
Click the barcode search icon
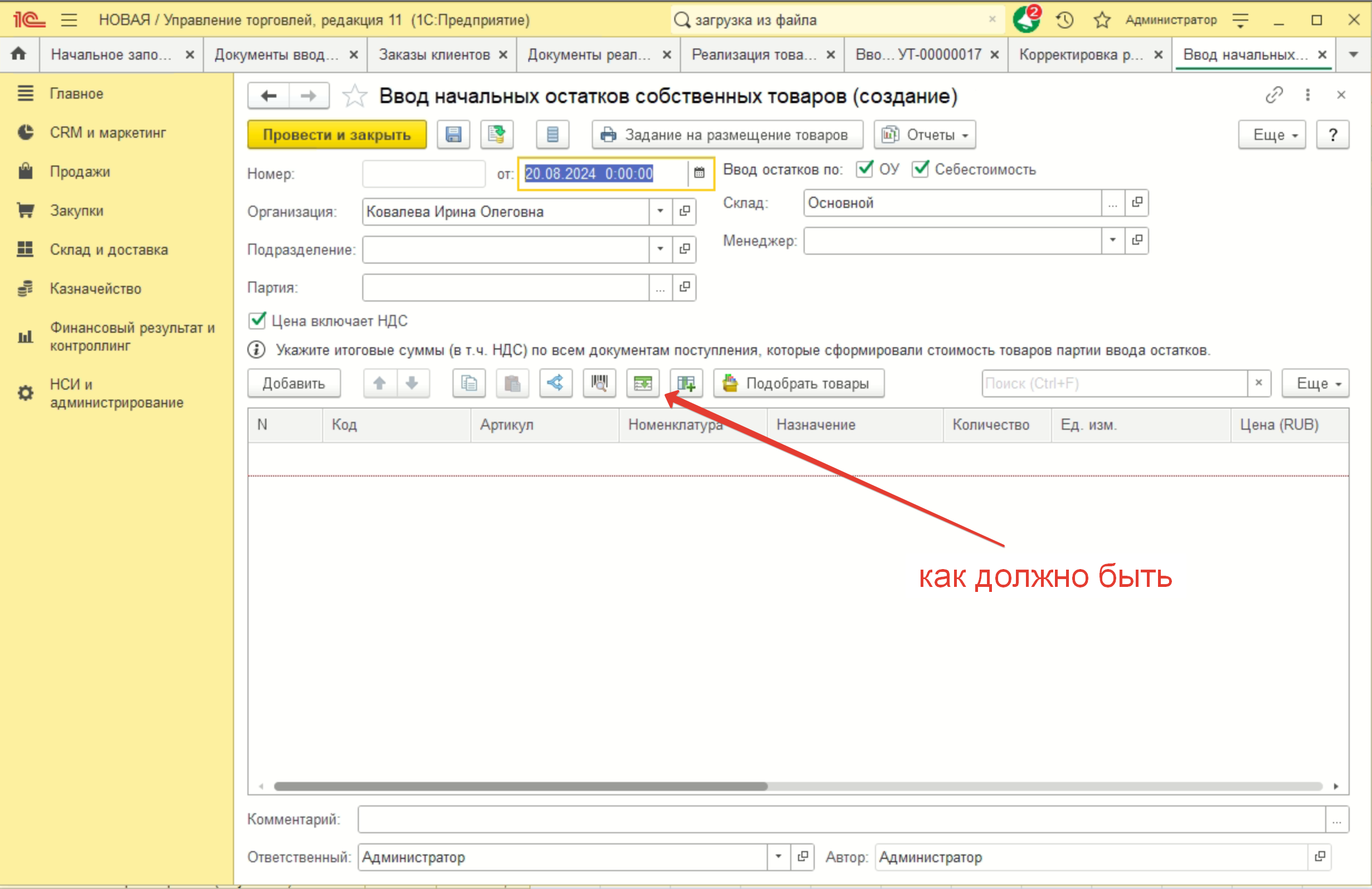click(599, 383)
